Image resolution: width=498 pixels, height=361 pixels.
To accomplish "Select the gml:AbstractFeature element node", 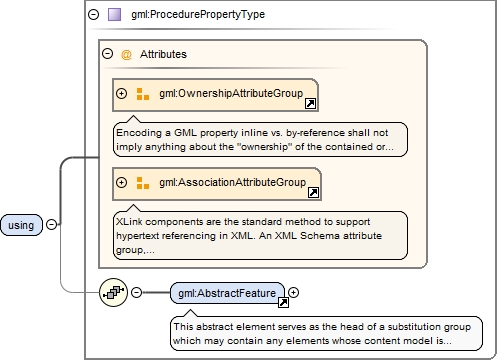I will click(x=227, y=293).
